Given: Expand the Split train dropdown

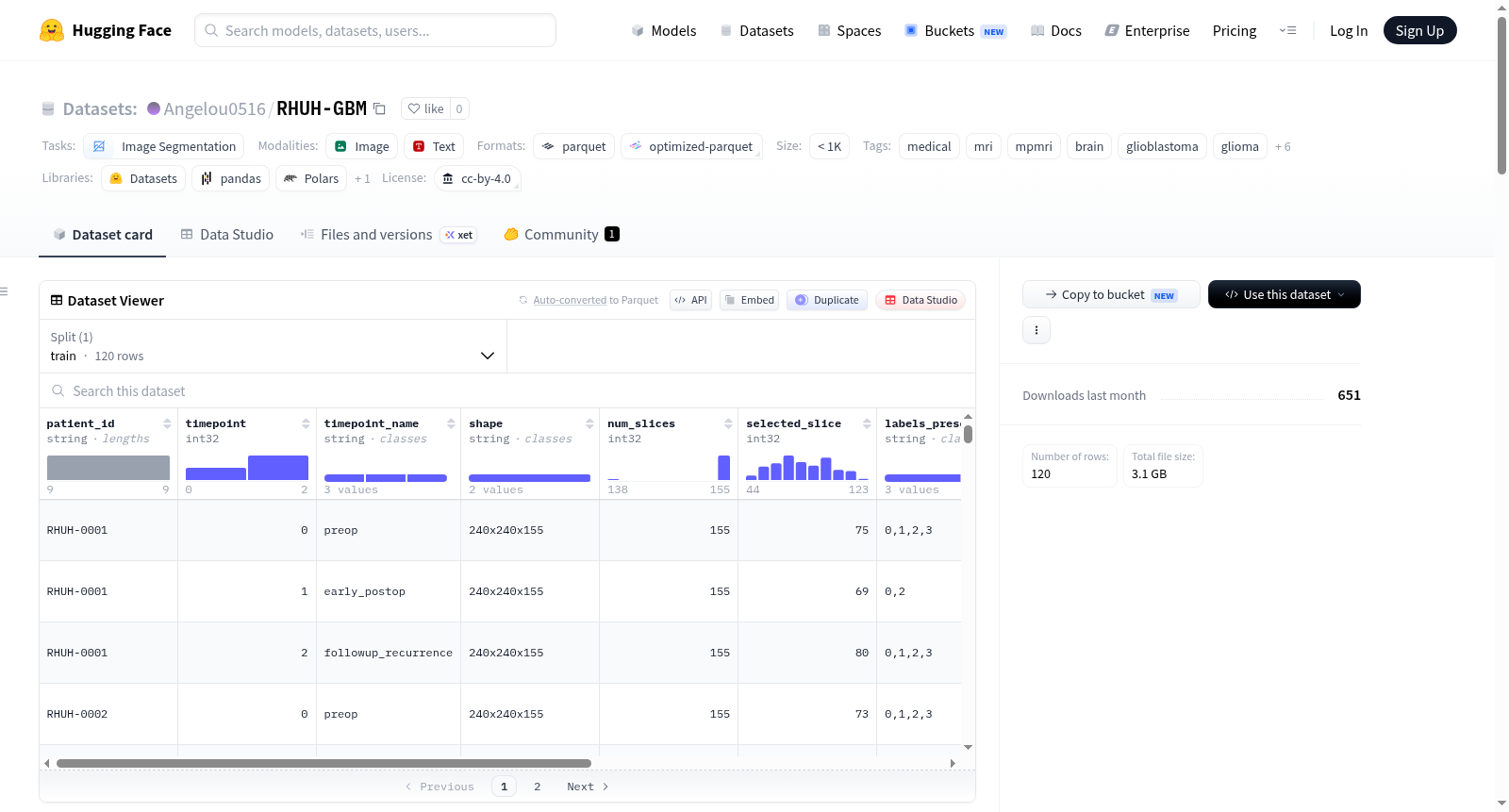Looking at the screenshot, I should point(273,346).
